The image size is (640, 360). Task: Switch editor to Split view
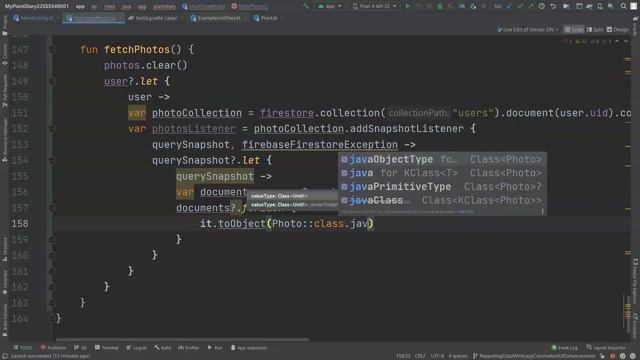coord(595,29)
